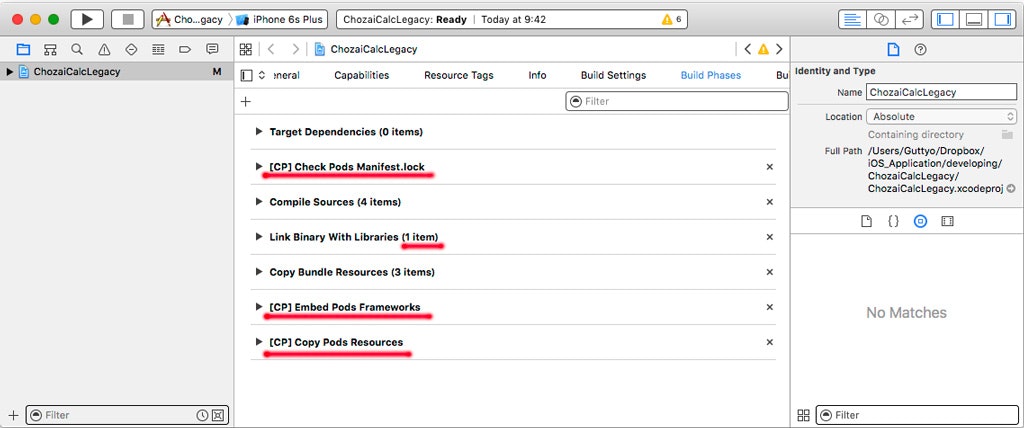Screen dimensions: 1024x428
Task: Click the build phases Filter field
Action: (677, 101)
